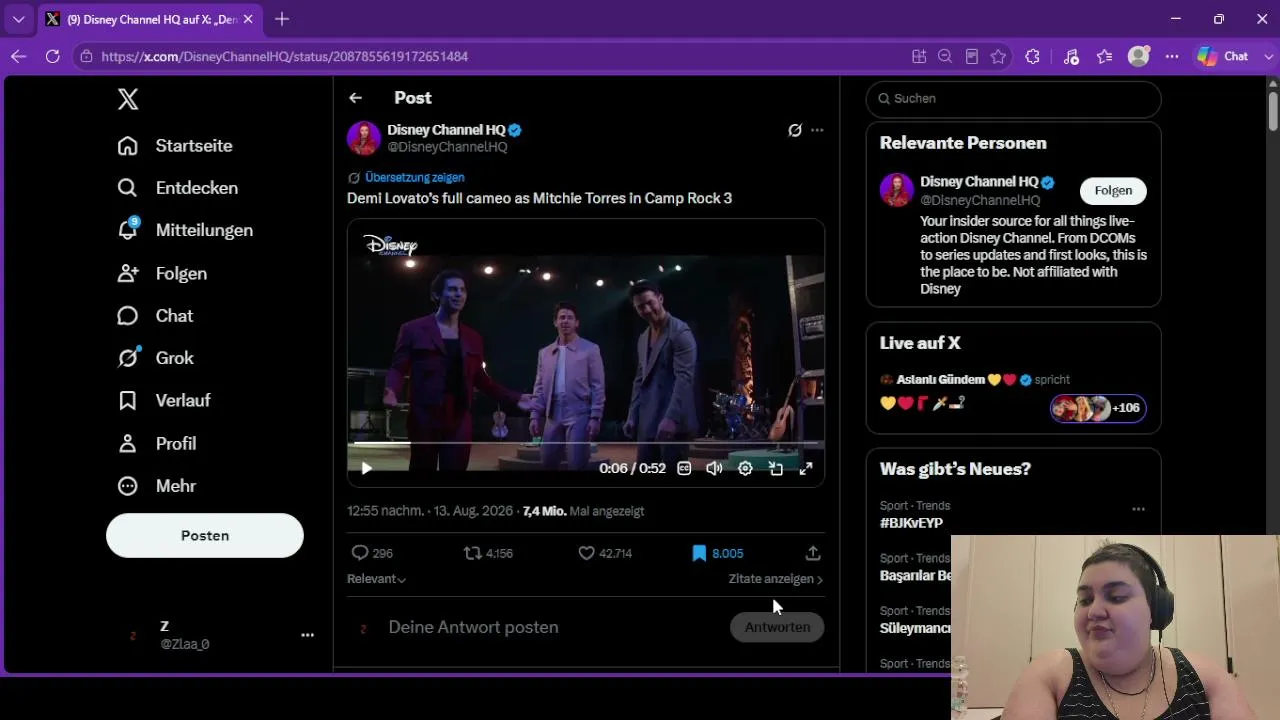
Task: Open a new browser tab
Action: point(282,19)
